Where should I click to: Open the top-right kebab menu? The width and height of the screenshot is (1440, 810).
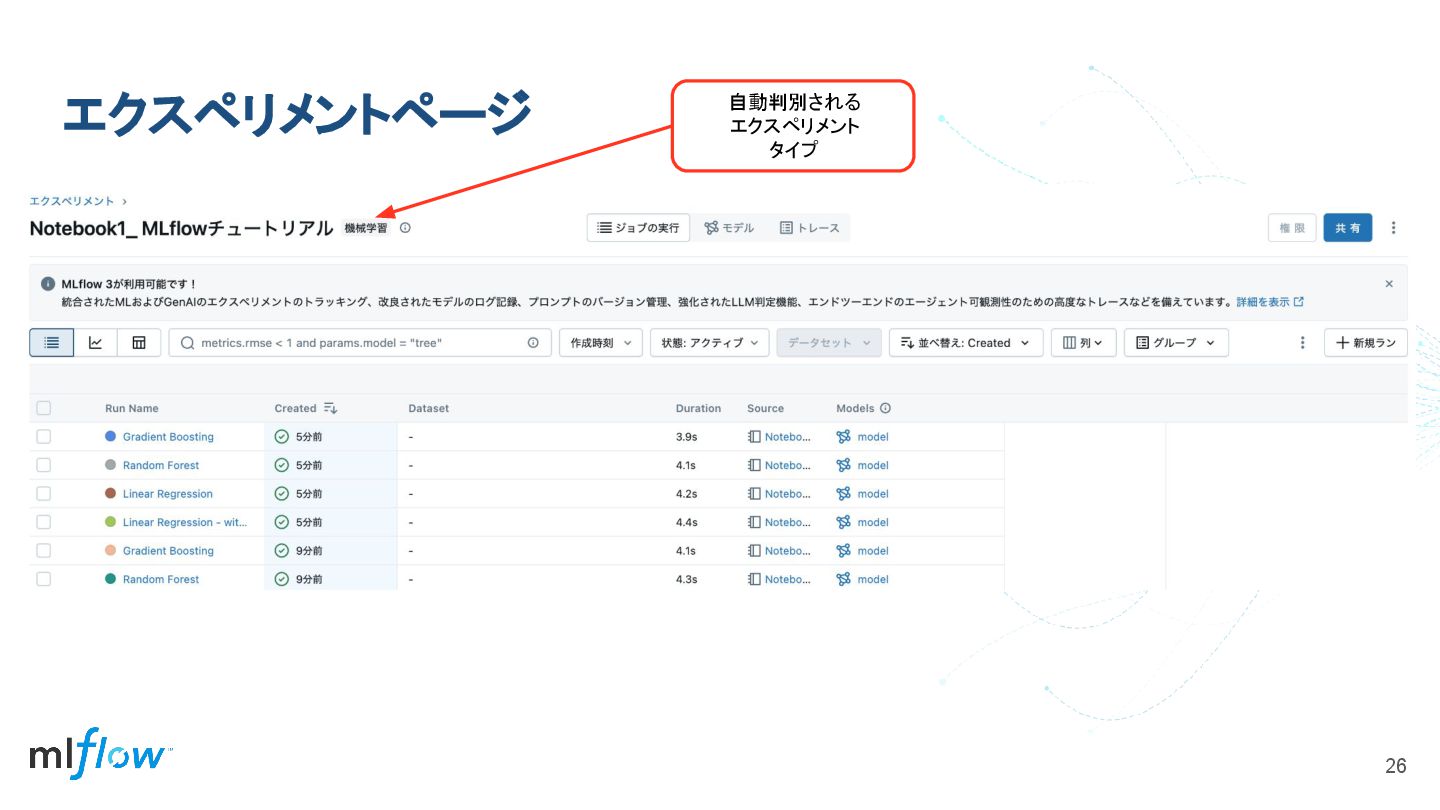pos(1394,228)
